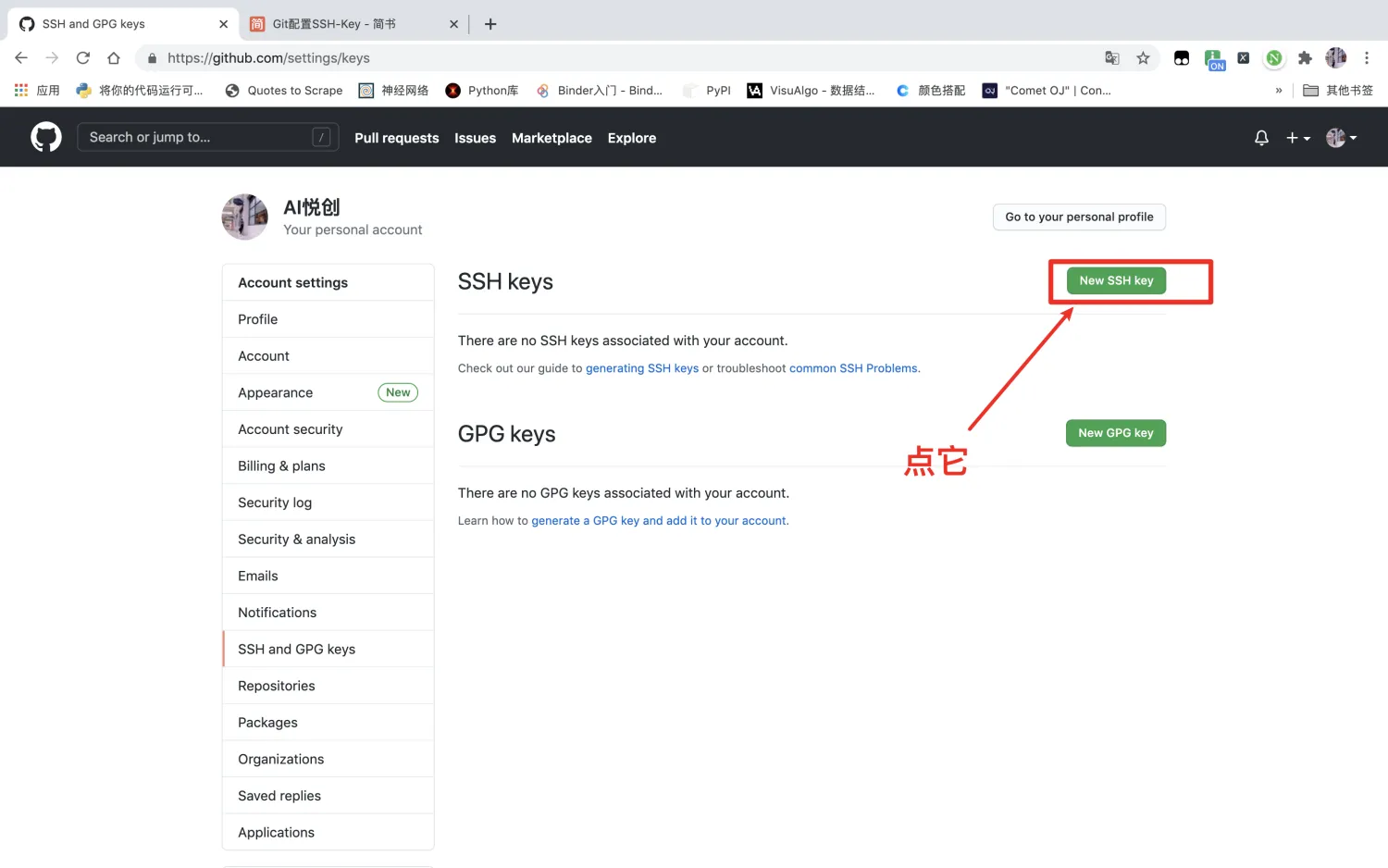
Task: Open the Chrome three-dot menu
Action: point(1367,58)
